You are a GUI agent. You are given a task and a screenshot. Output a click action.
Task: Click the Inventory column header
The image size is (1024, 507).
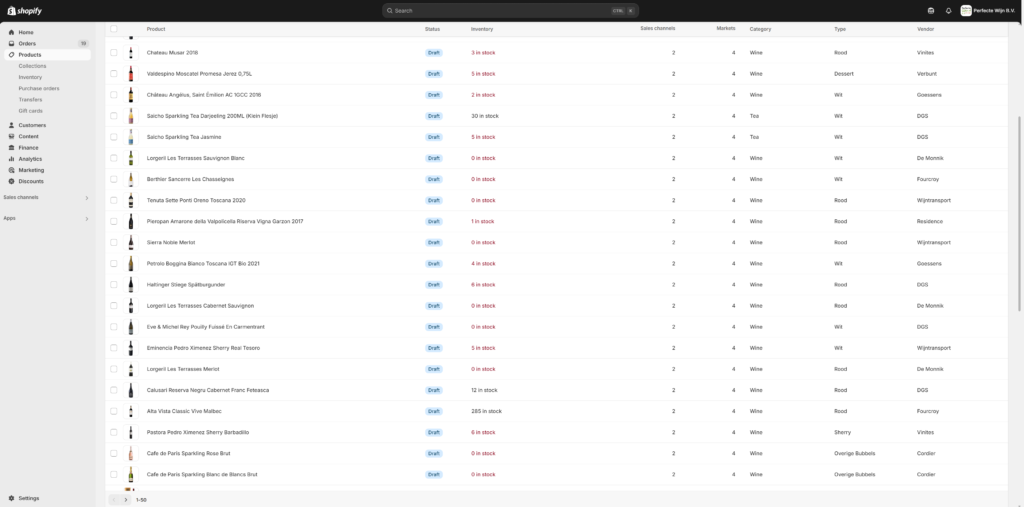(x=482, y=29)
